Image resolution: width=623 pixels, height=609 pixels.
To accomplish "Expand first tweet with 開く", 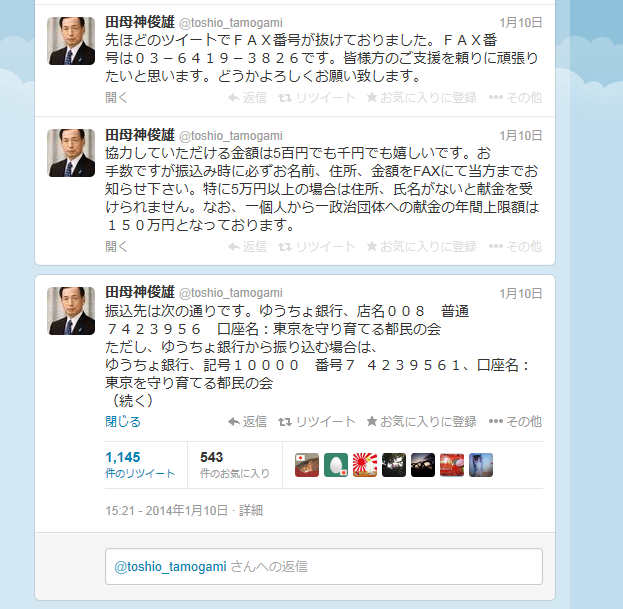I will 116,97.
